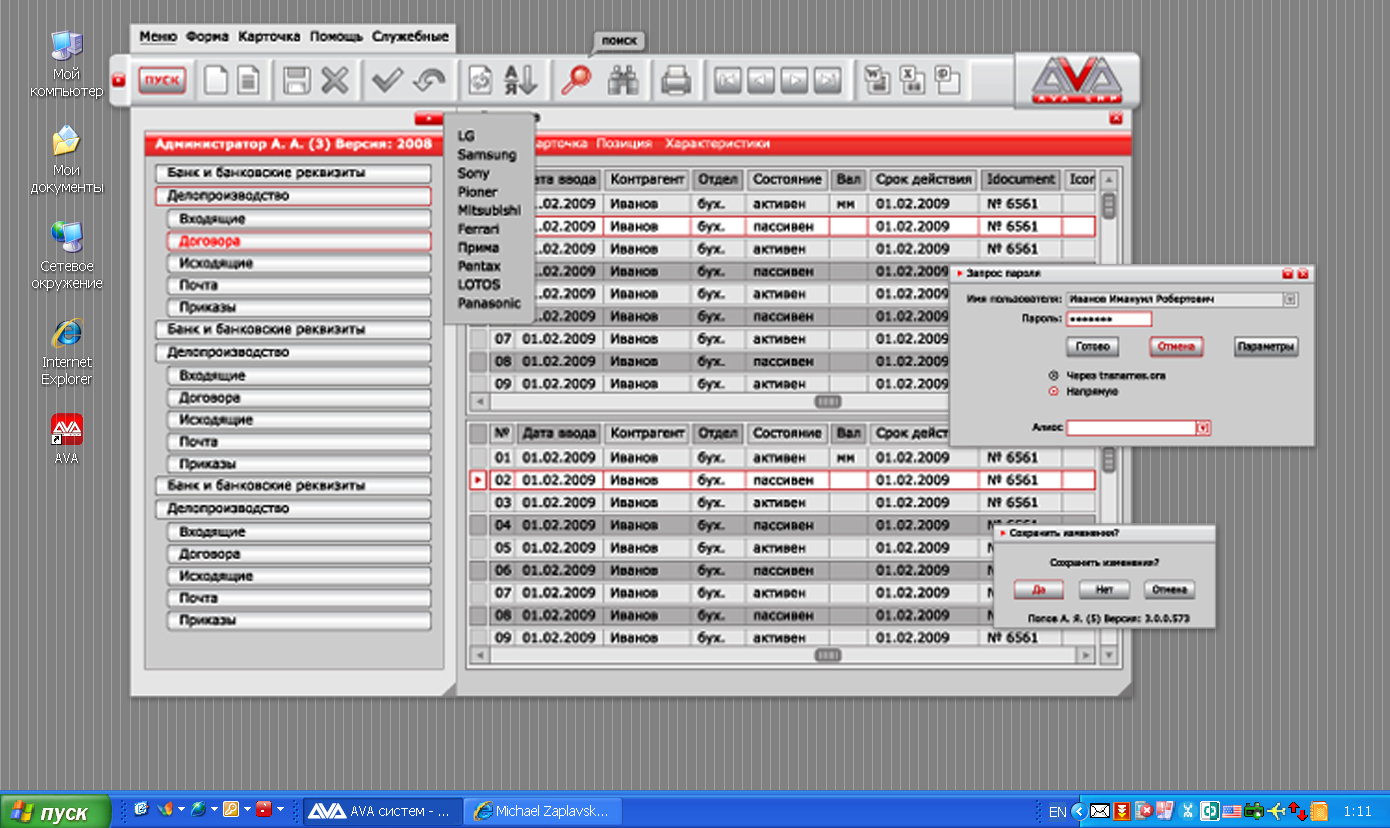Open the 'Имя пользователя' dropdown
1390x828 pixels.
pyautogui.click(x=1290, y=298)
